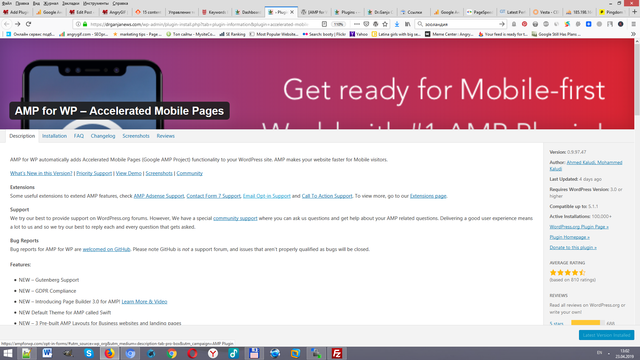
Task: Open the View Demo link
Action: pos(129,173)
